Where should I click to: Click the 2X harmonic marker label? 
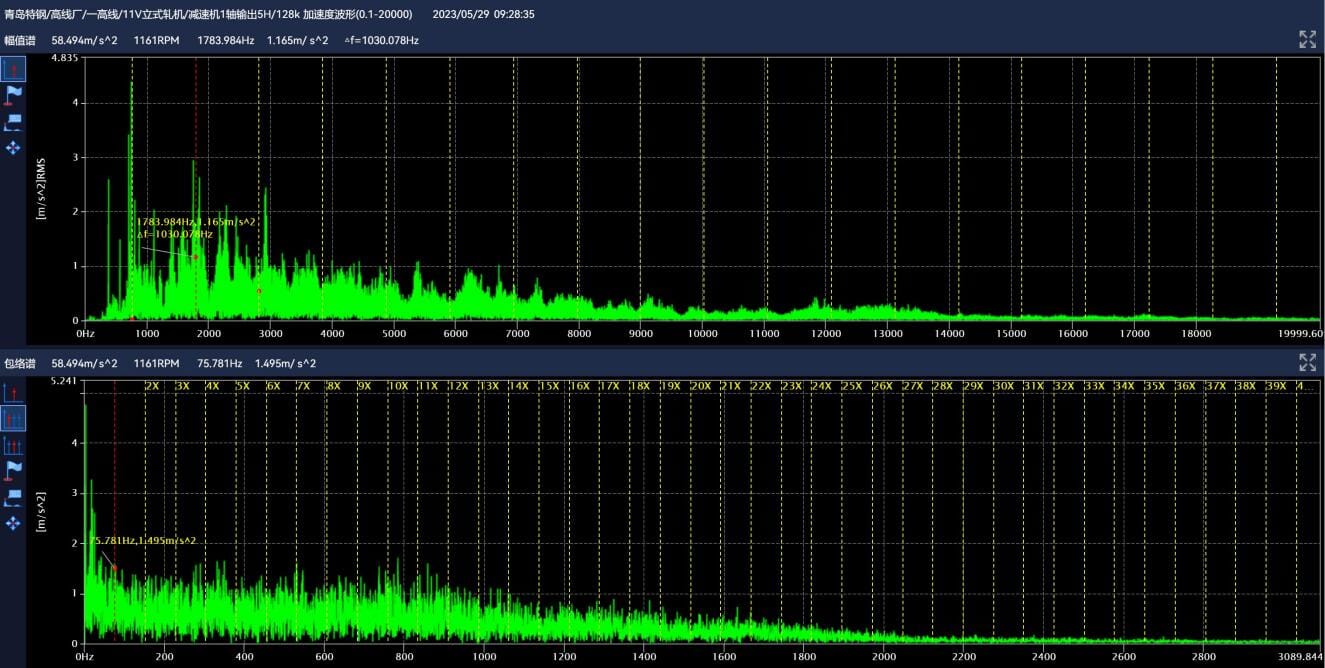152,386
